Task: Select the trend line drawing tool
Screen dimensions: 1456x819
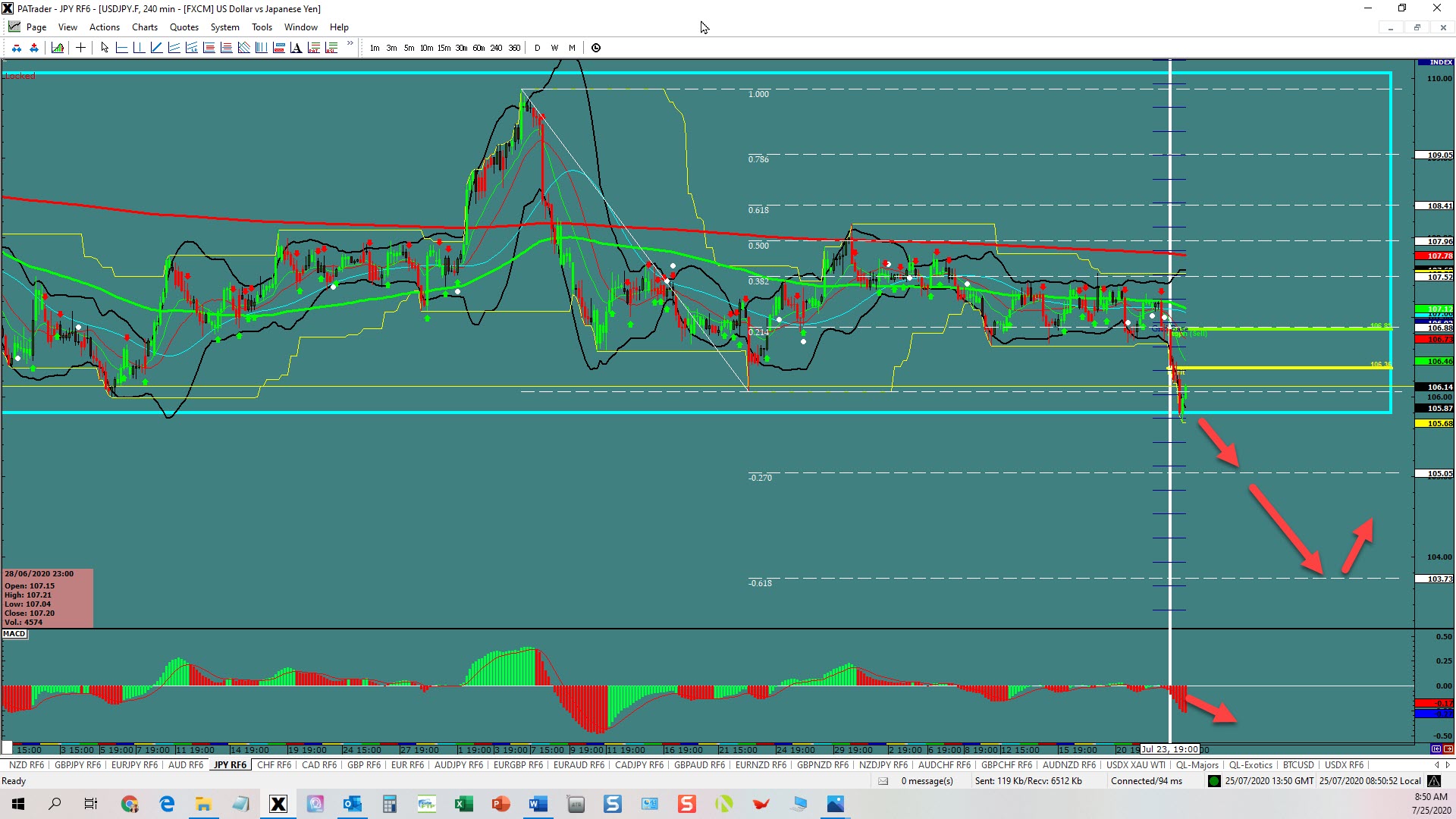Action: click(156, 48)
